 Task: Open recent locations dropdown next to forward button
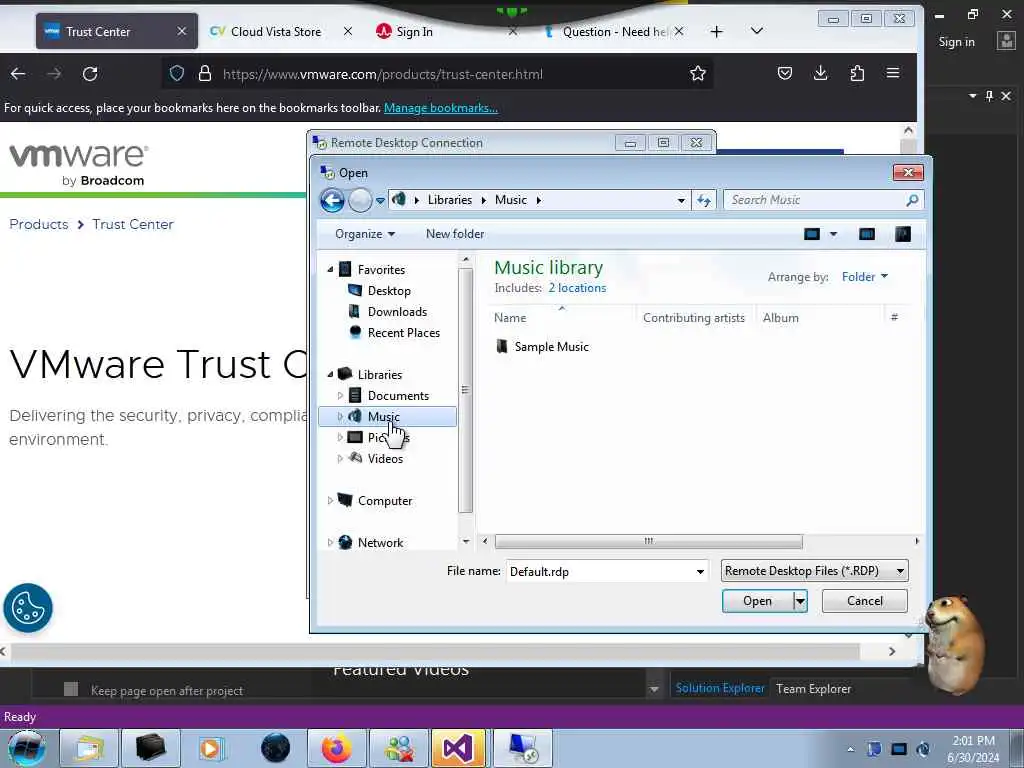coord(380,200)
